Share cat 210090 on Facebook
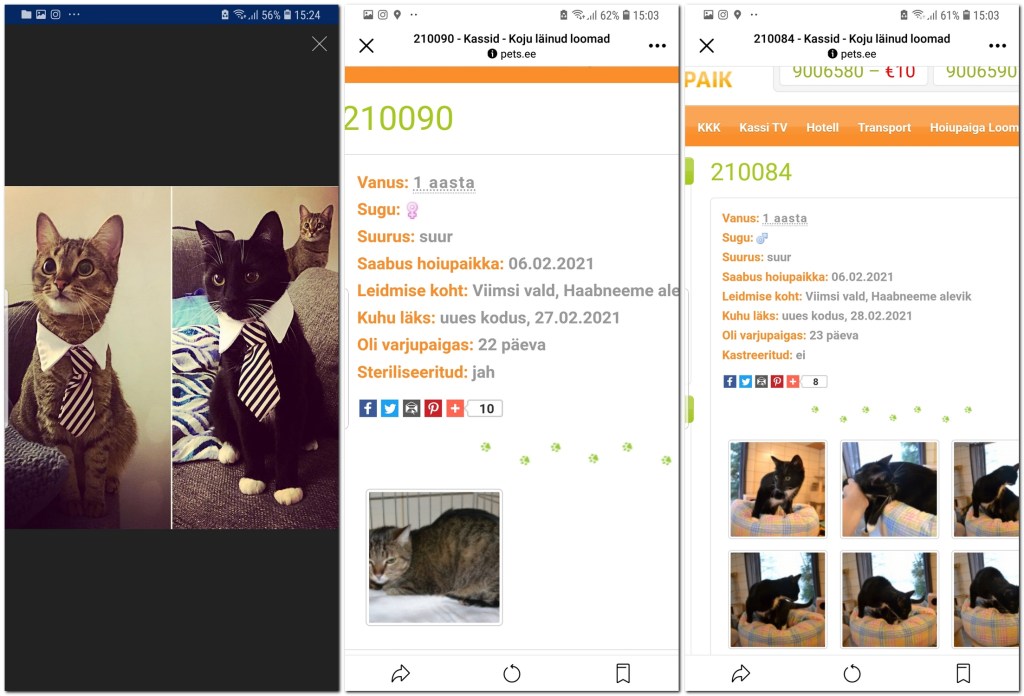1024x696 pixels. click(x=368, y=408)
